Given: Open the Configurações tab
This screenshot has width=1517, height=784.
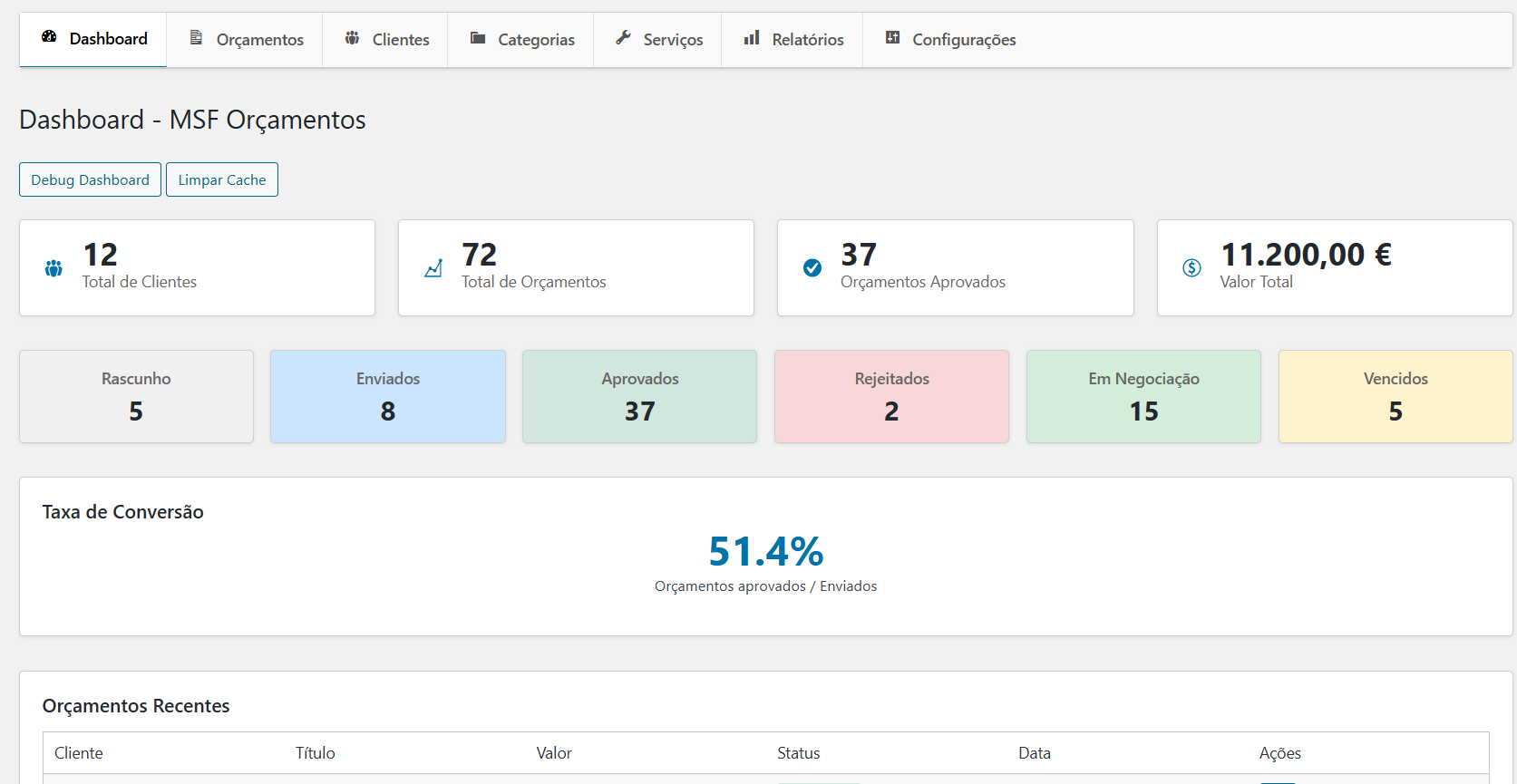Looking at the screenshot, I should tap(950, 40).
